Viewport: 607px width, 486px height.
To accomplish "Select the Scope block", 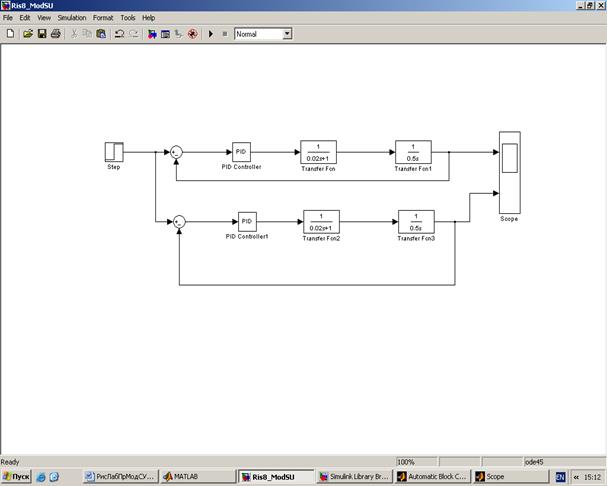I will [510, 172].
